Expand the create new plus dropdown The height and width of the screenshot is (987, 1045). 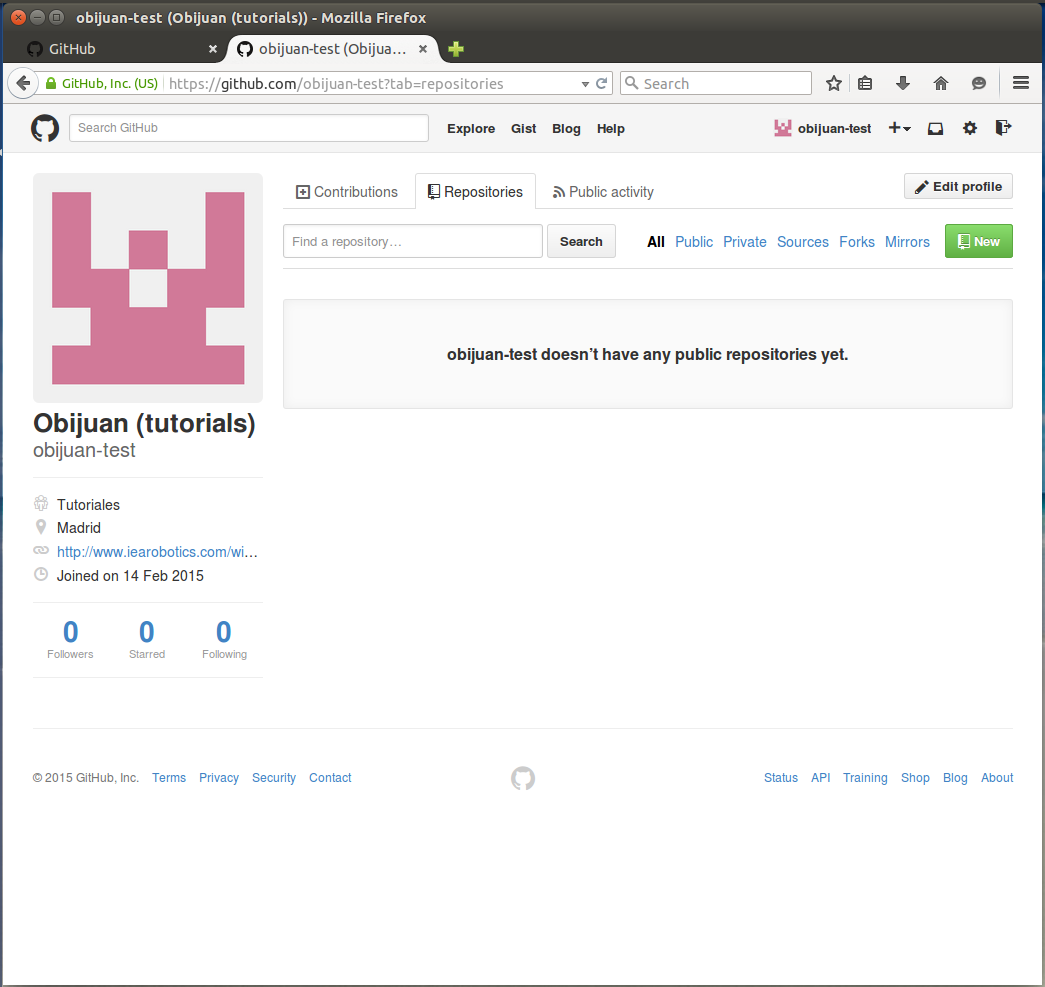click(x=899, y=128)
